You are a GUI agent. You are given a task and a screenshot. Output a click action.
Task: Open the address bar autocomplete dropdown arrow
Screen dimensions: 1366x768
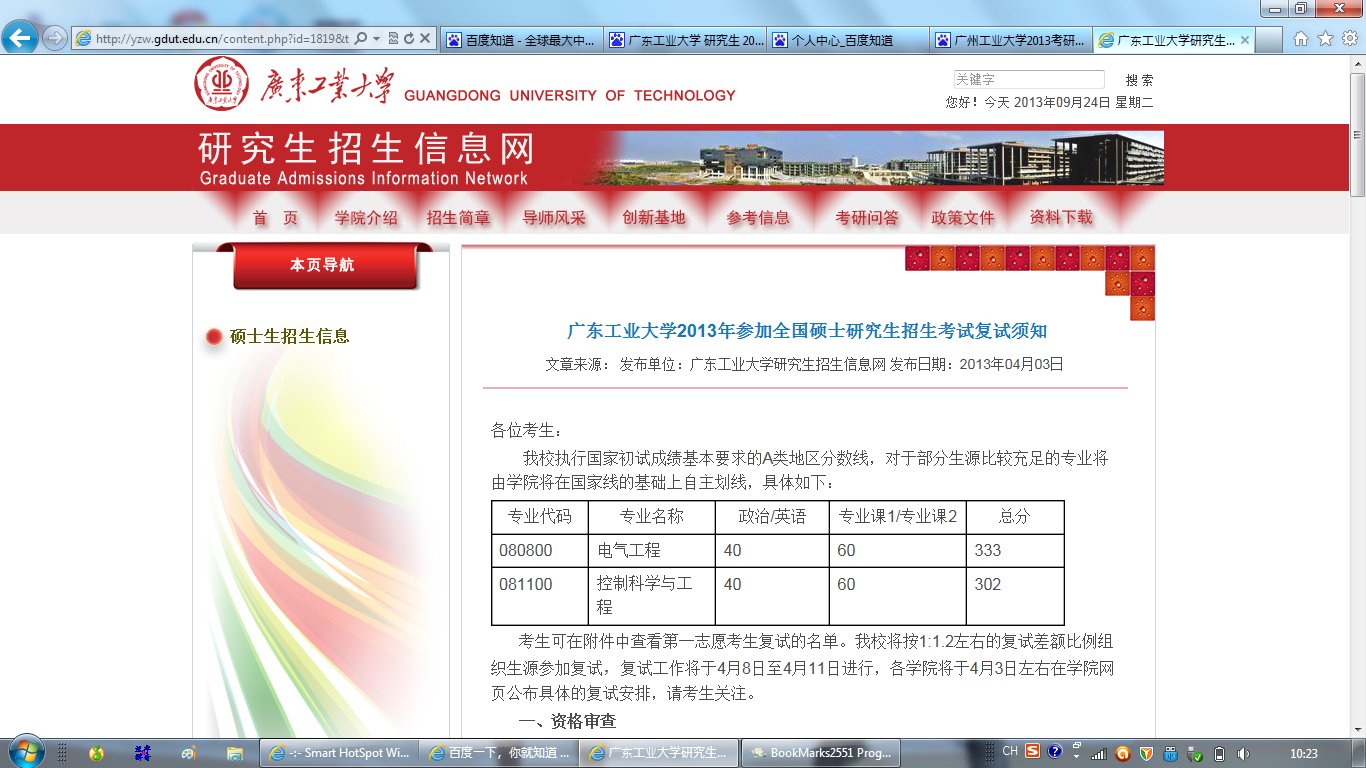click(377, 38)
